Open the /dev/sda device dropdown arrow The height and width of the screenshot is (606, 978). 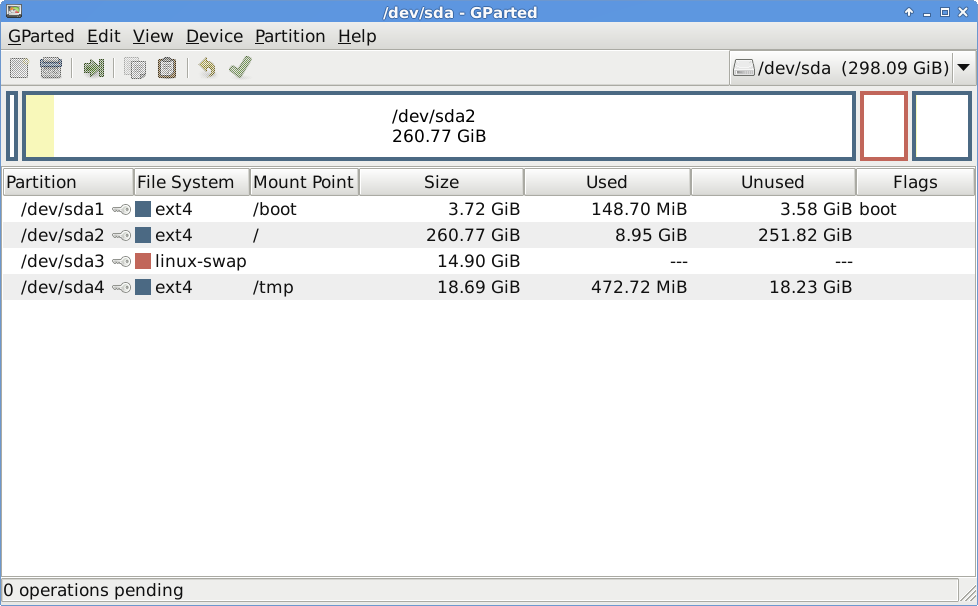click(964, 67)
